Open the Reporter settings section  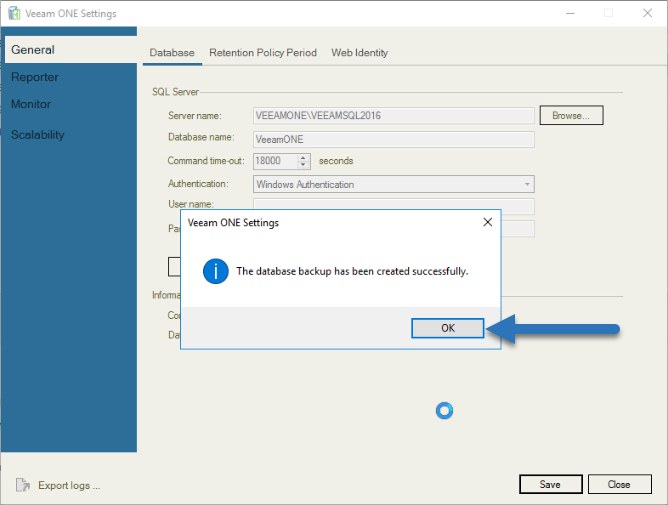[x=35, y=77]
